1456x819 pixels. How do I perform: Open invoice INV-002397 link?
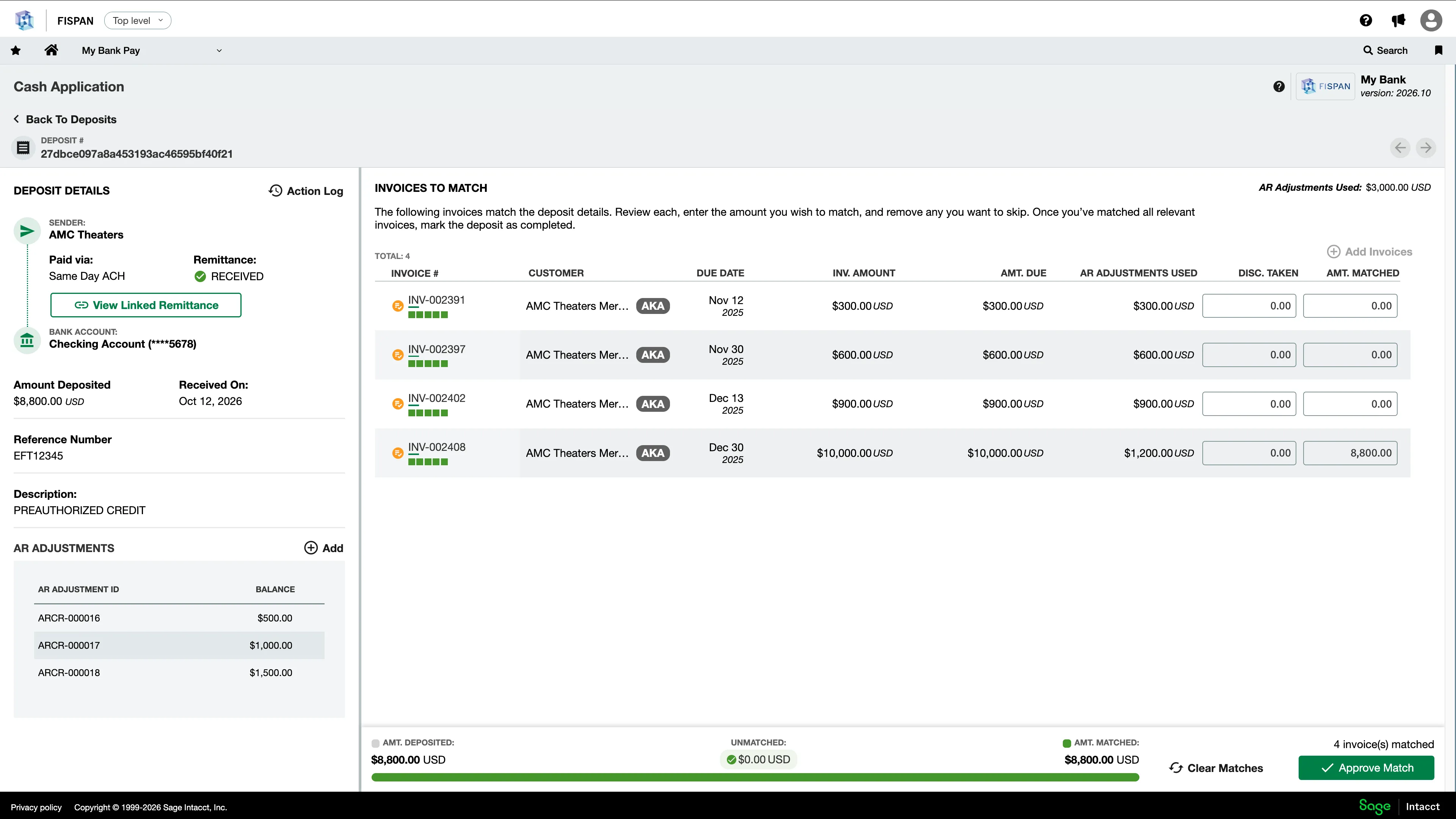436,349
